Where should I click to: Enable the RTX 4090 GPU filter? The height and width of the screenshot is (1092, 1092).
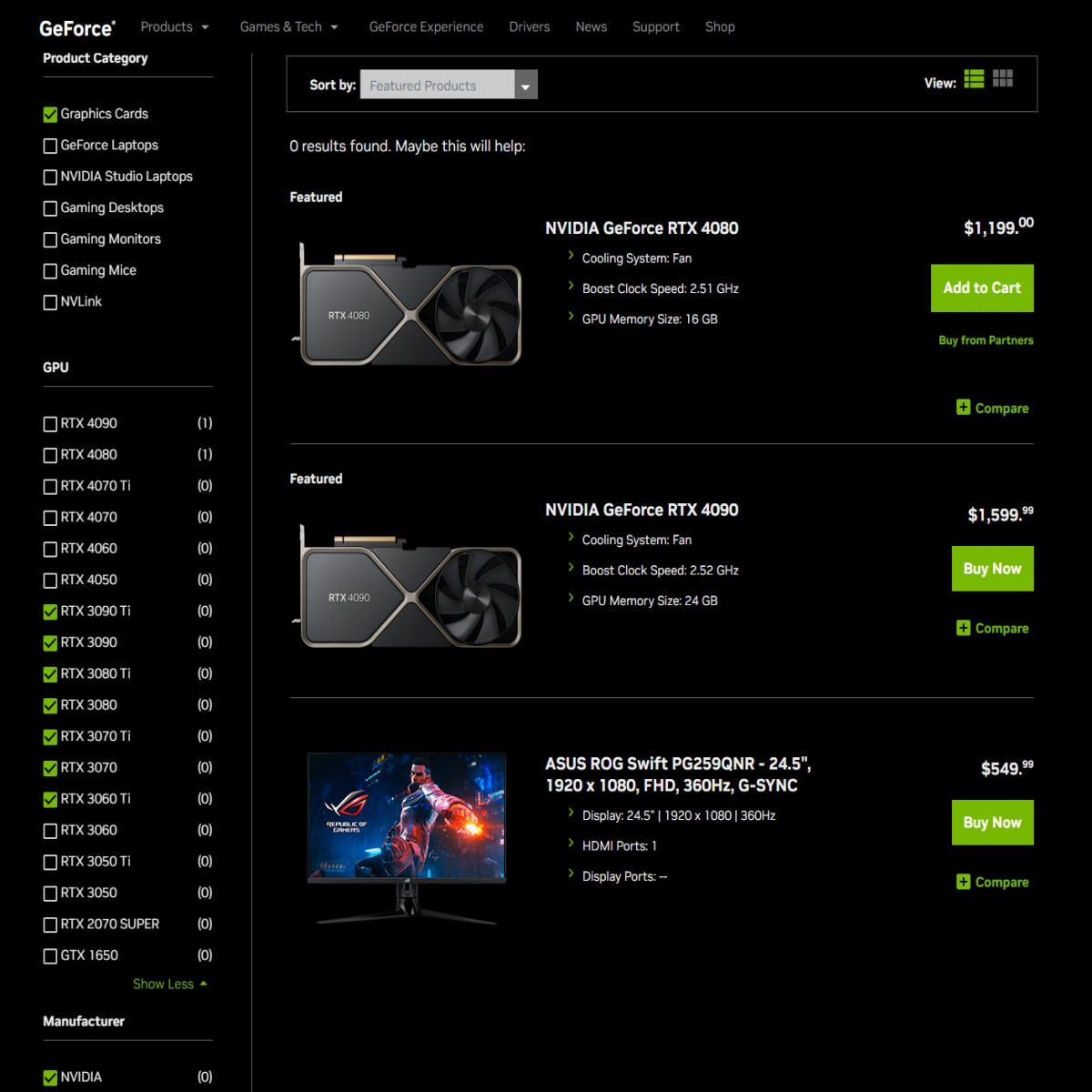50,424
